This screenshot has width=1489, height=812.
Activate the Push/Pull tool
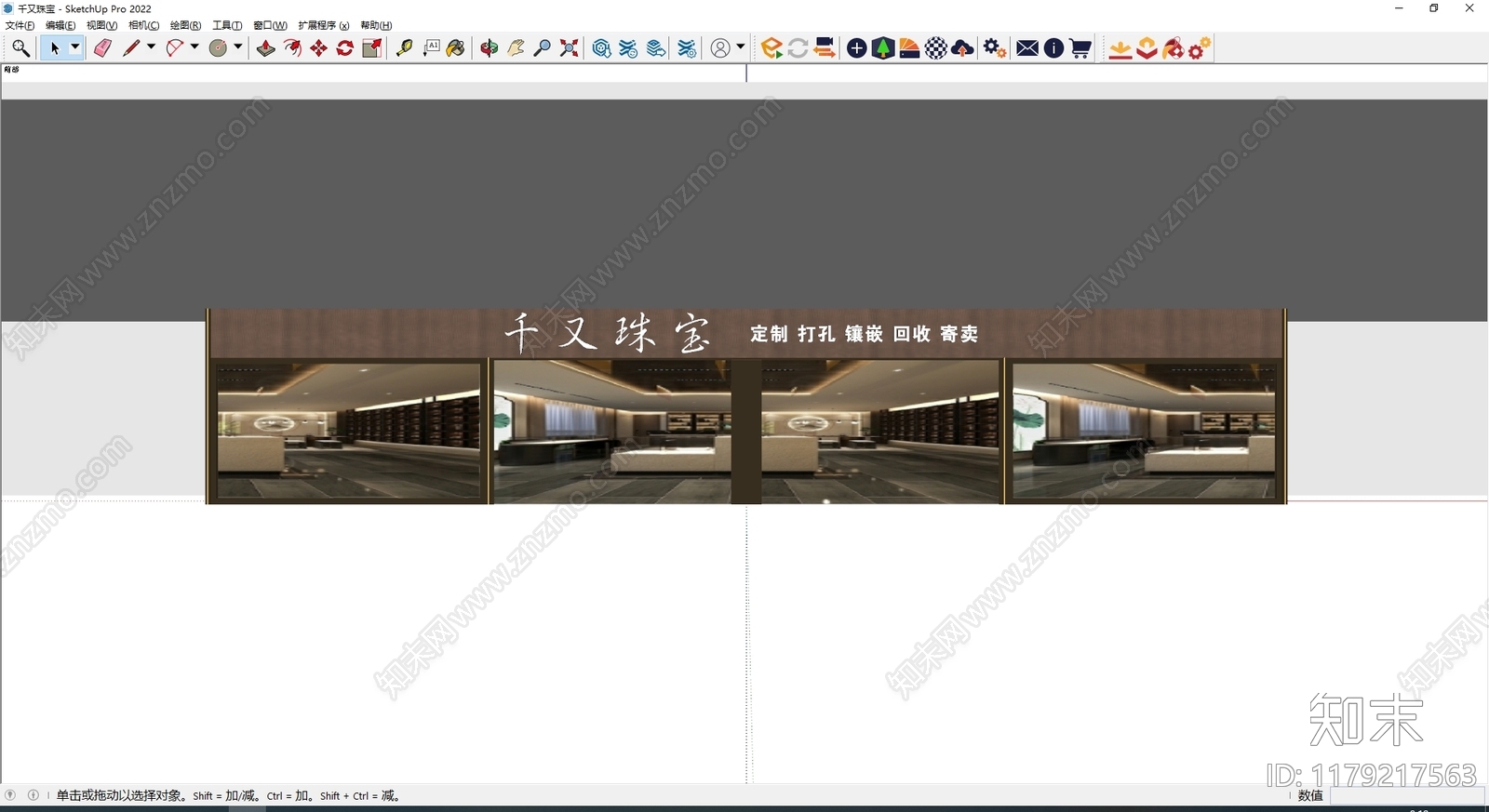266,48
